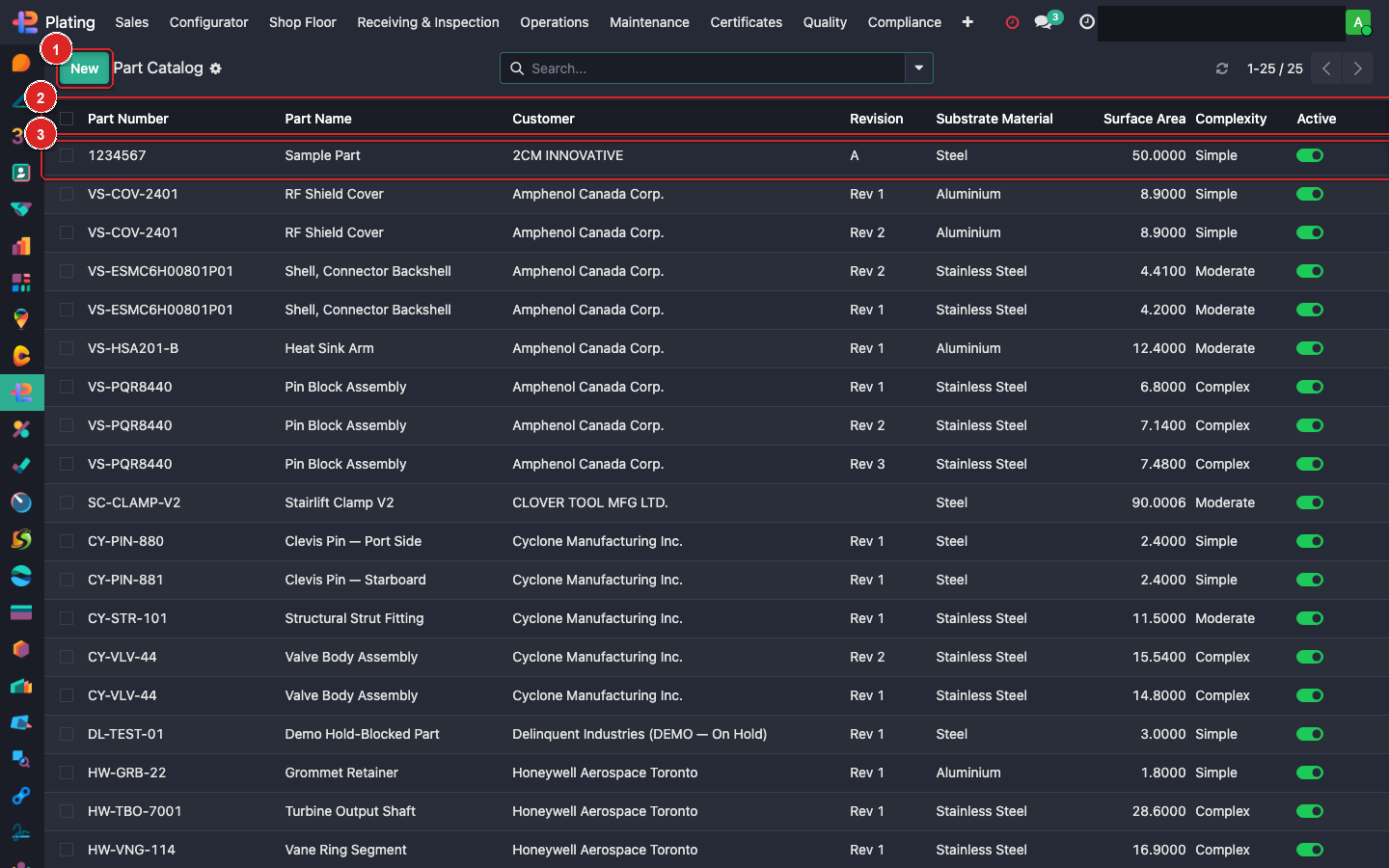
Task: Check the select-all checkbox in header
Action: 66,118
